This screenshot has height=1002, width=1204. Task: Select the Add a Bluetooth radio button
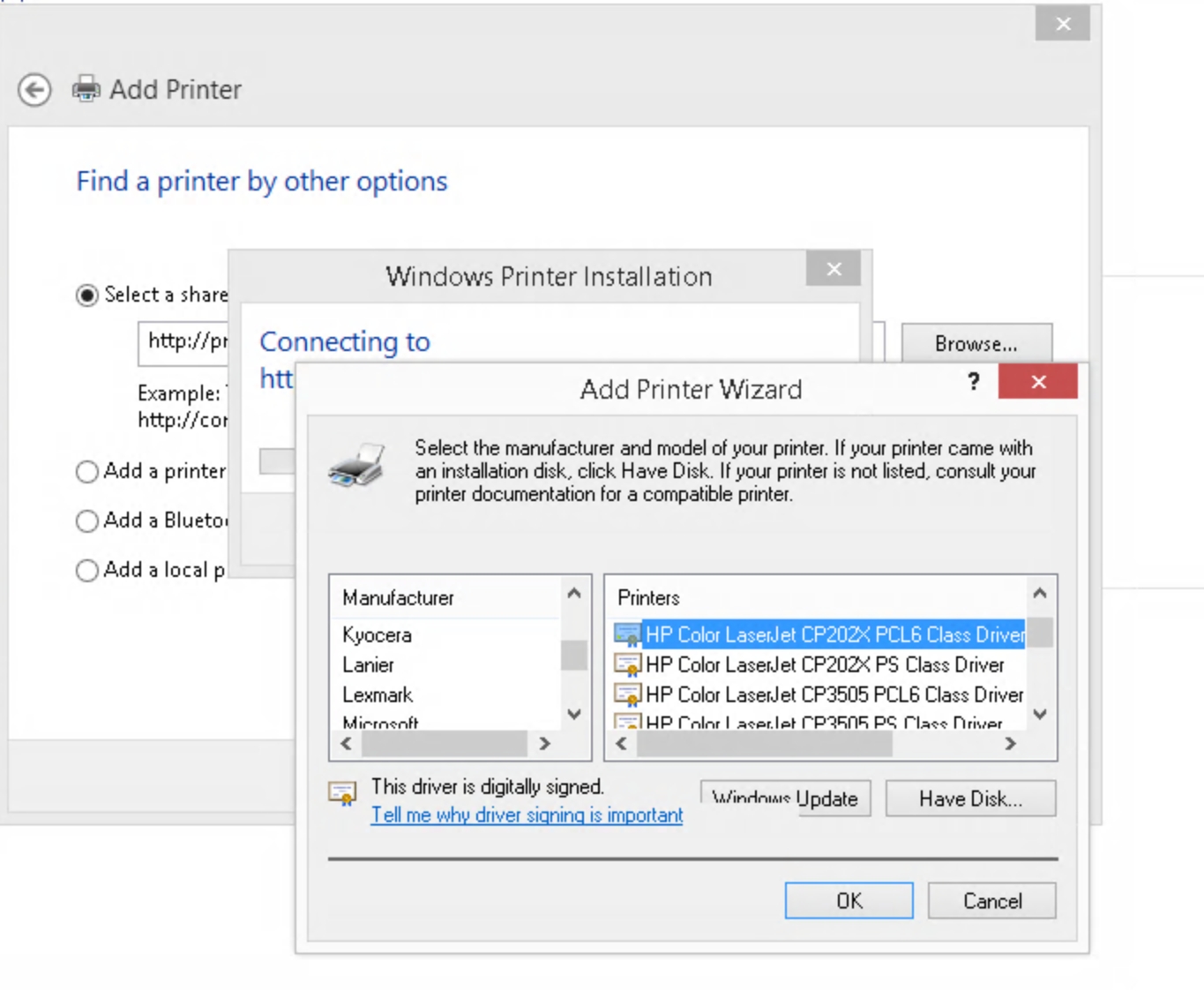(86, 521)
